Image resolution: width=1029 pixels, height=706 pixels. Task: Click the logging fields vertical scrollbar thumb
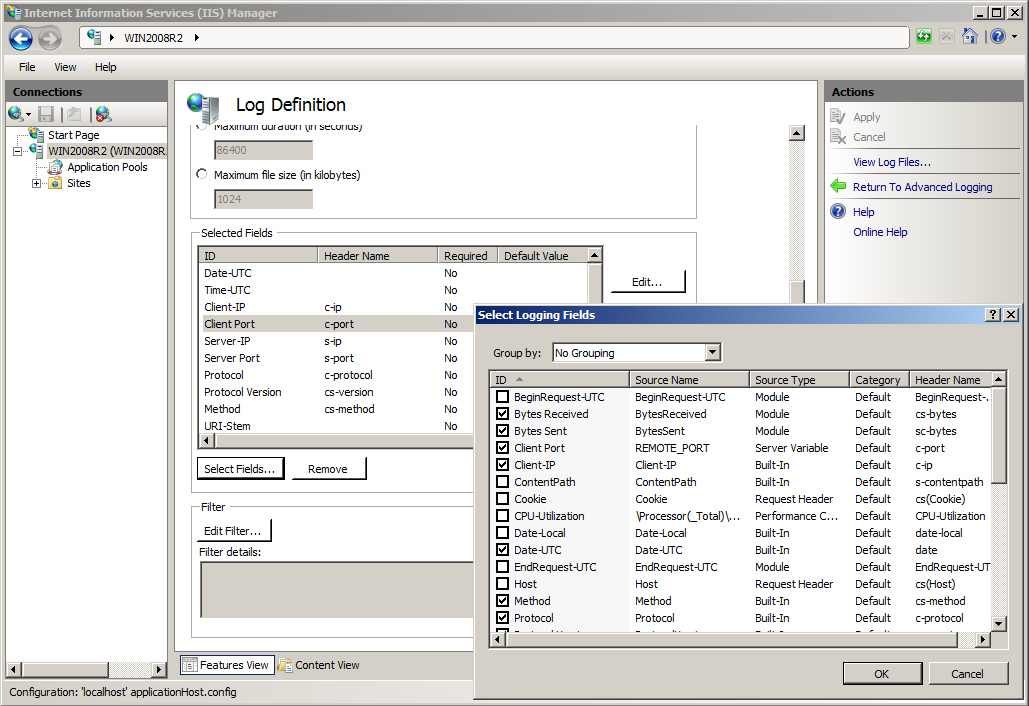999,435
